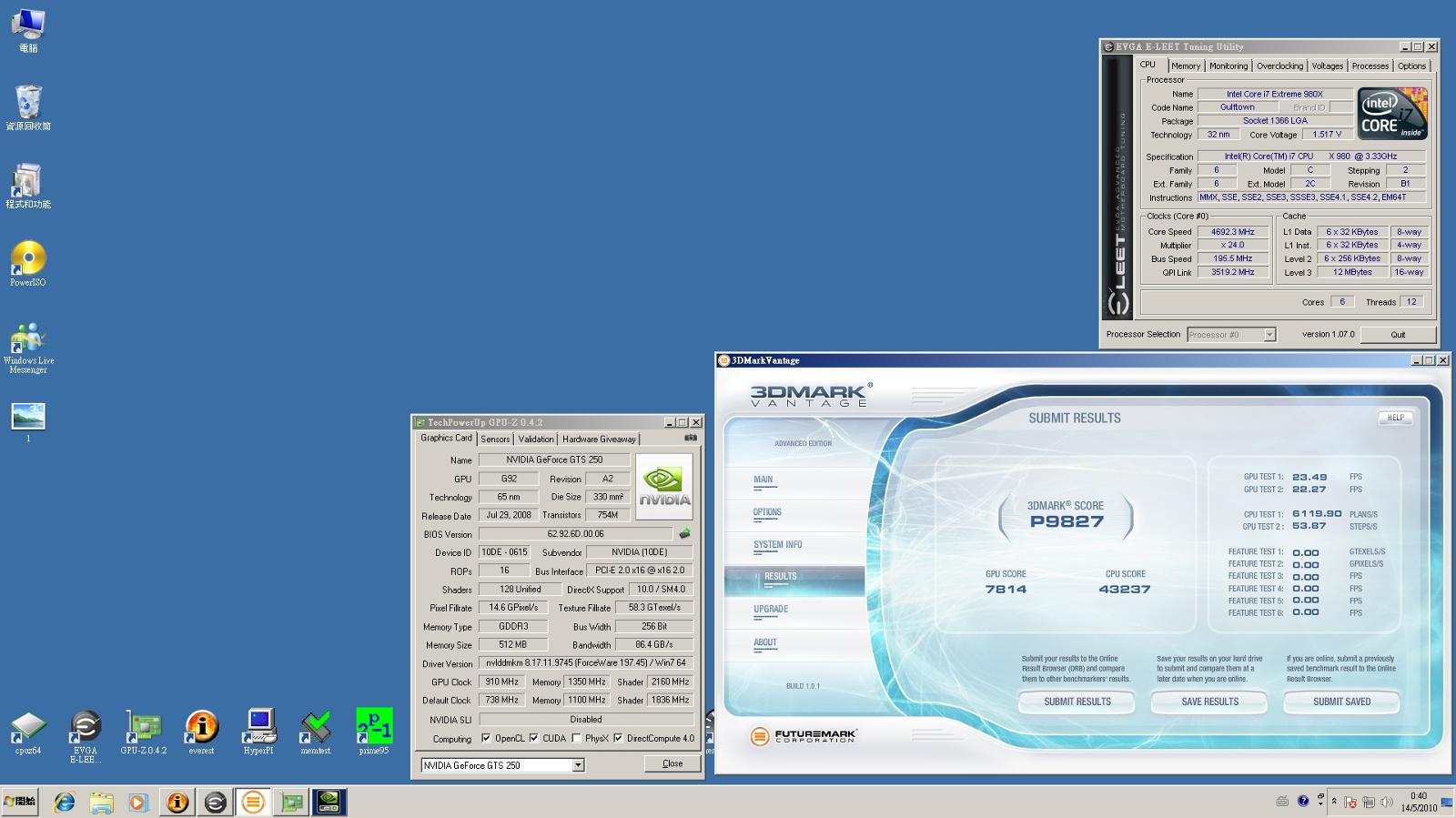
Task: Click the volume speaker tray icon
Action: pyautogui.click(x=1386, y=802)
